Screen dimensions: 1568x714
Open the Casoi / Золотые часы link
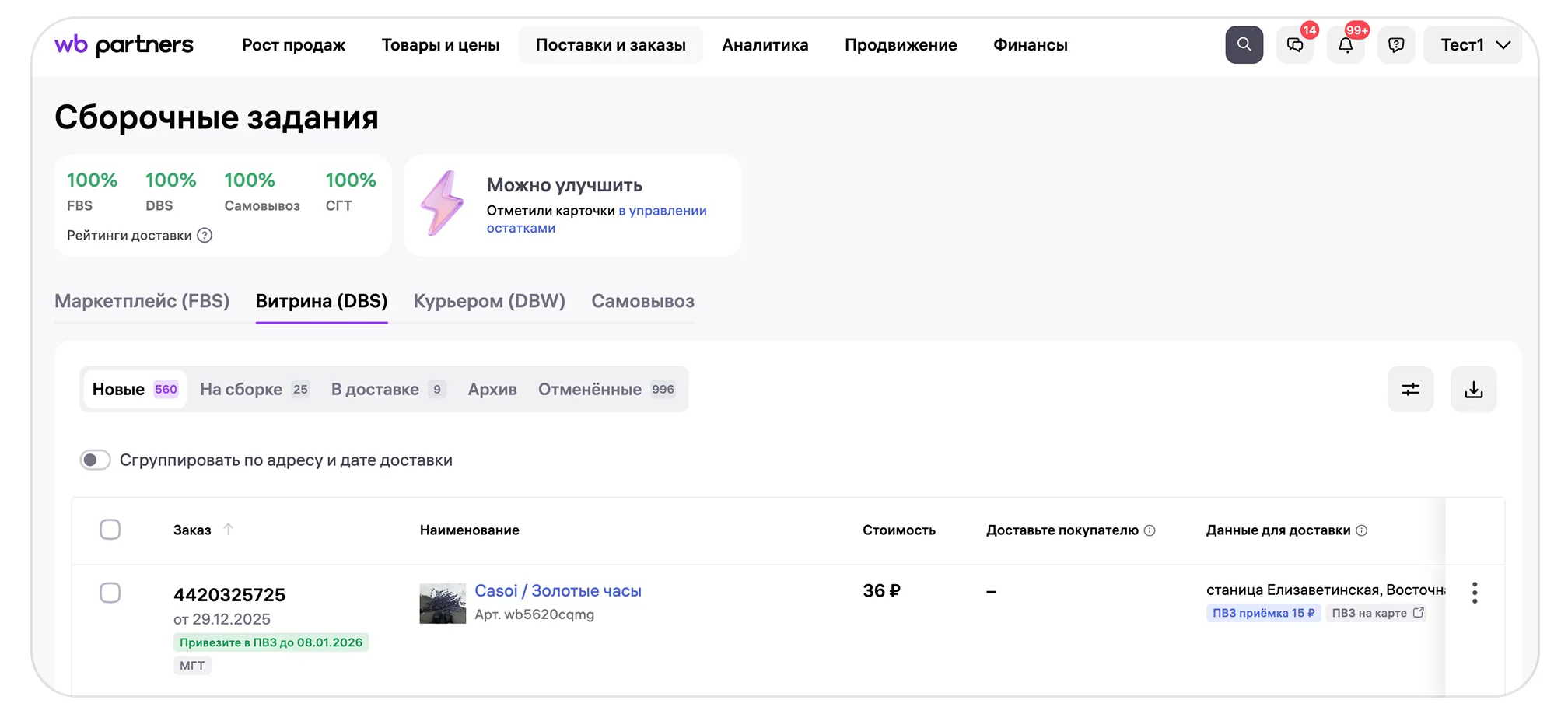click(x=558, y=591)
